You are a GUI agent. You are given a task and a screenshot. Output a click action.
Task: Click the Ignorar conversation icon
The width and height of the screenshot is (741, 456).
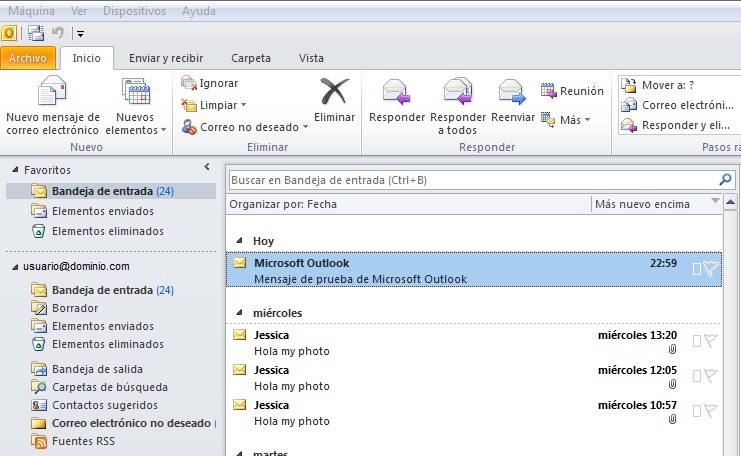pos(189,83)
